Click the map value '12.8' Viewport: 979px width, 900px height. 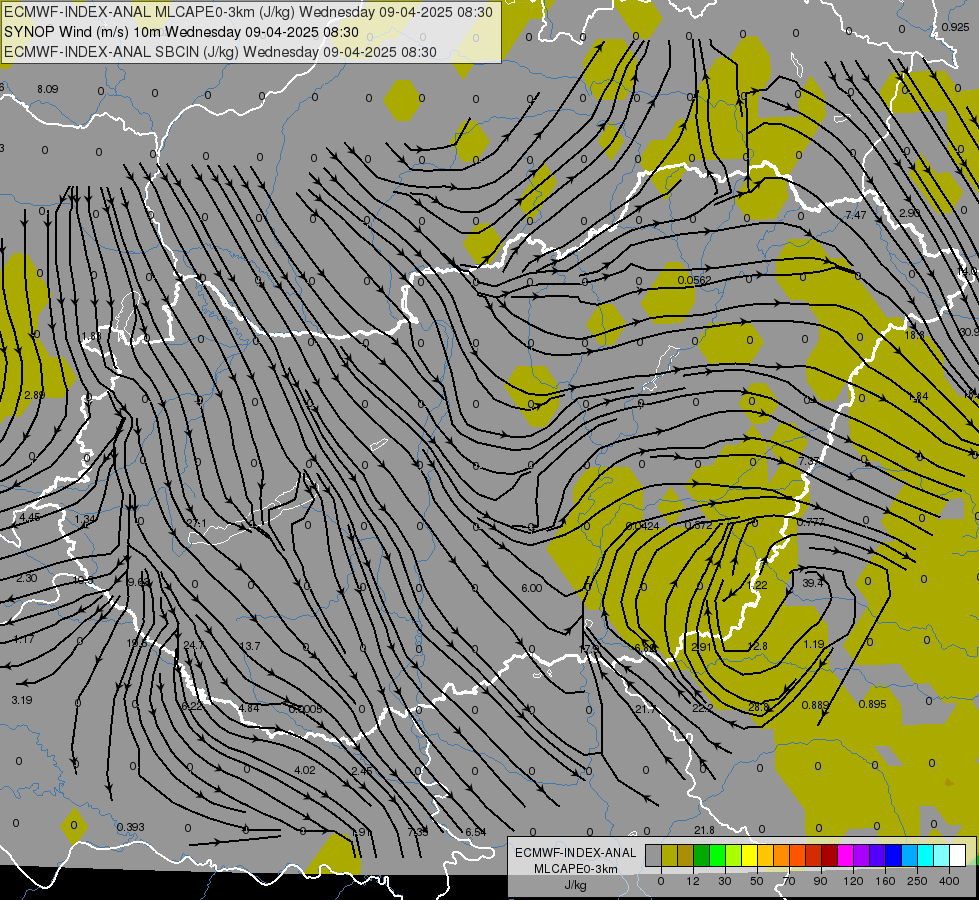757,646
